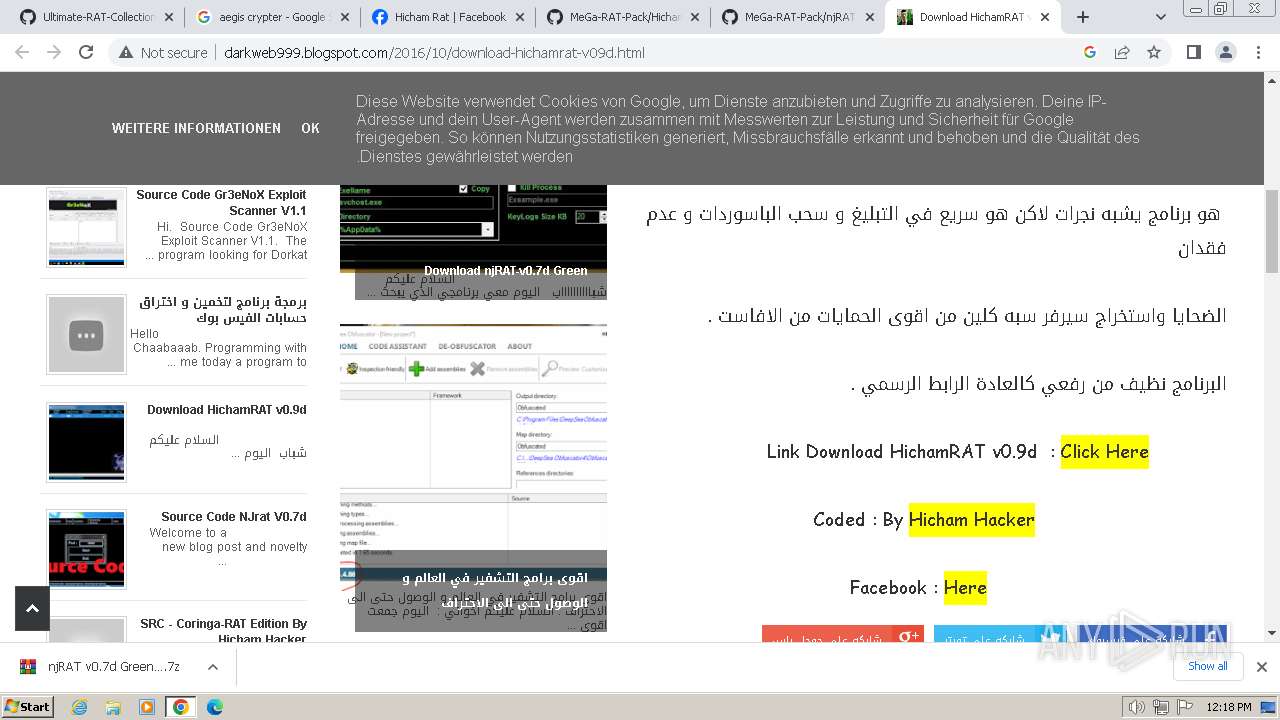This screenshot has height=720, width=1280.
Task: Open the Facebook accounts guessing post thumbnail
Action: tap(87, 334)
